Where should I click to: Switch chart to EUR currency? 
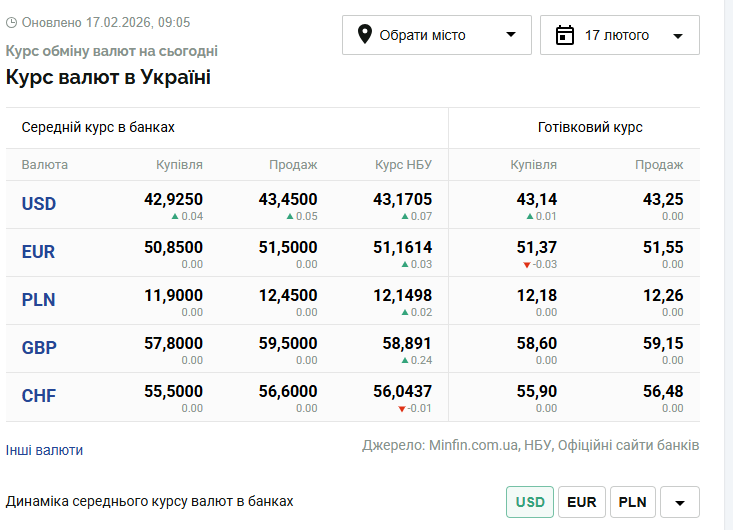tap(581, 502)
